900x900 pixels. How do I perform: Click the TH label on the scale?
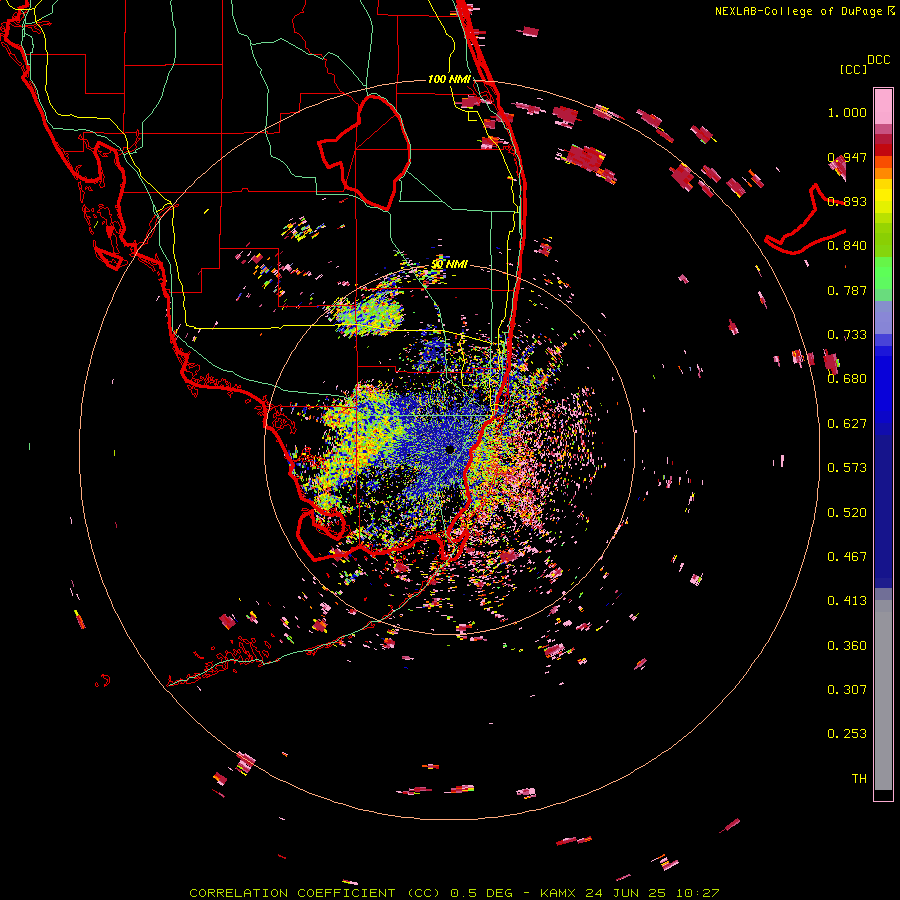pyautogui.click(x=859, y=779)
